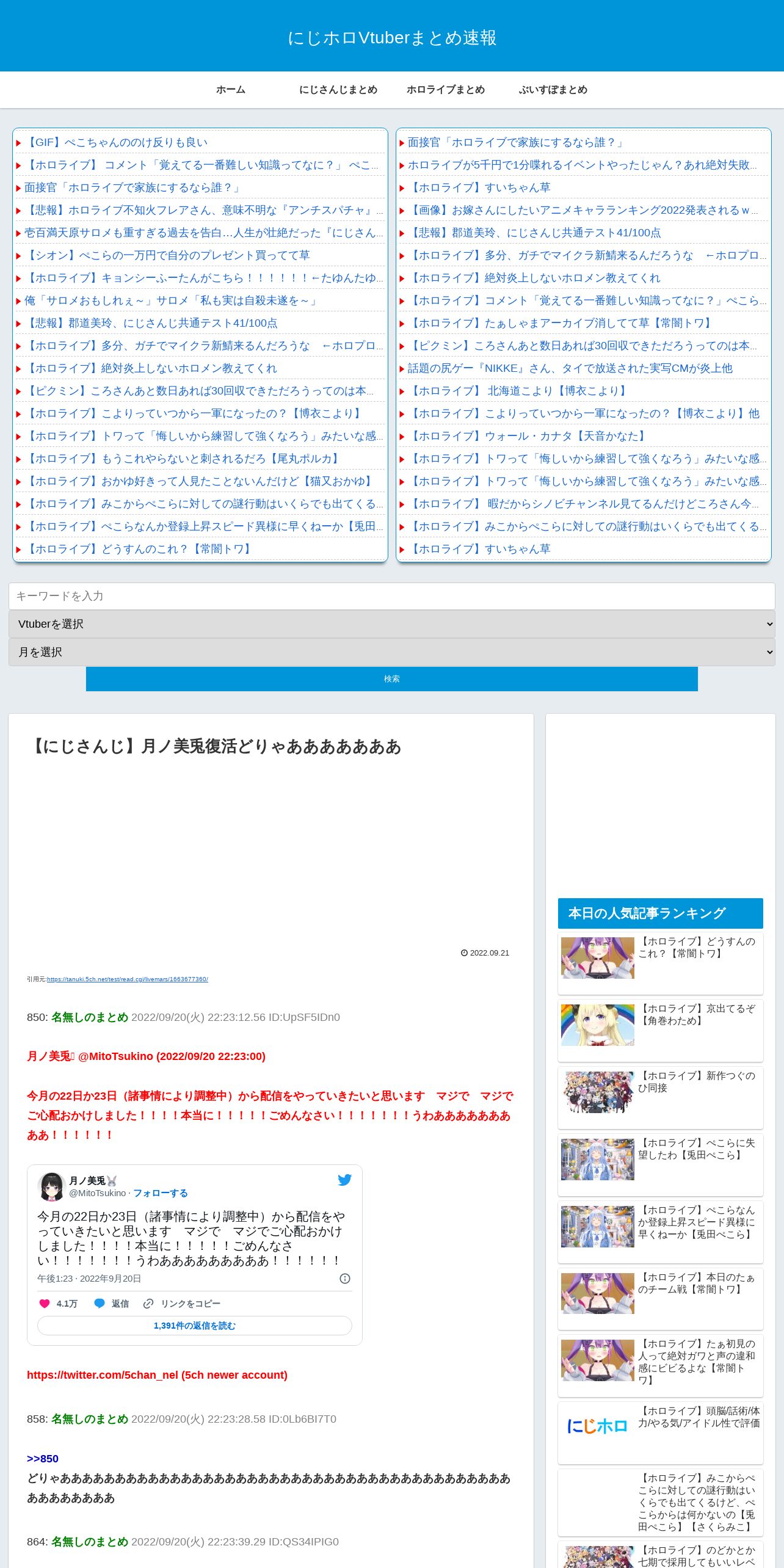Screen dimensions: 784x1568
Task: Open ranking item ぺこらに失望したわ title
Action: [x=697, y=1149]
